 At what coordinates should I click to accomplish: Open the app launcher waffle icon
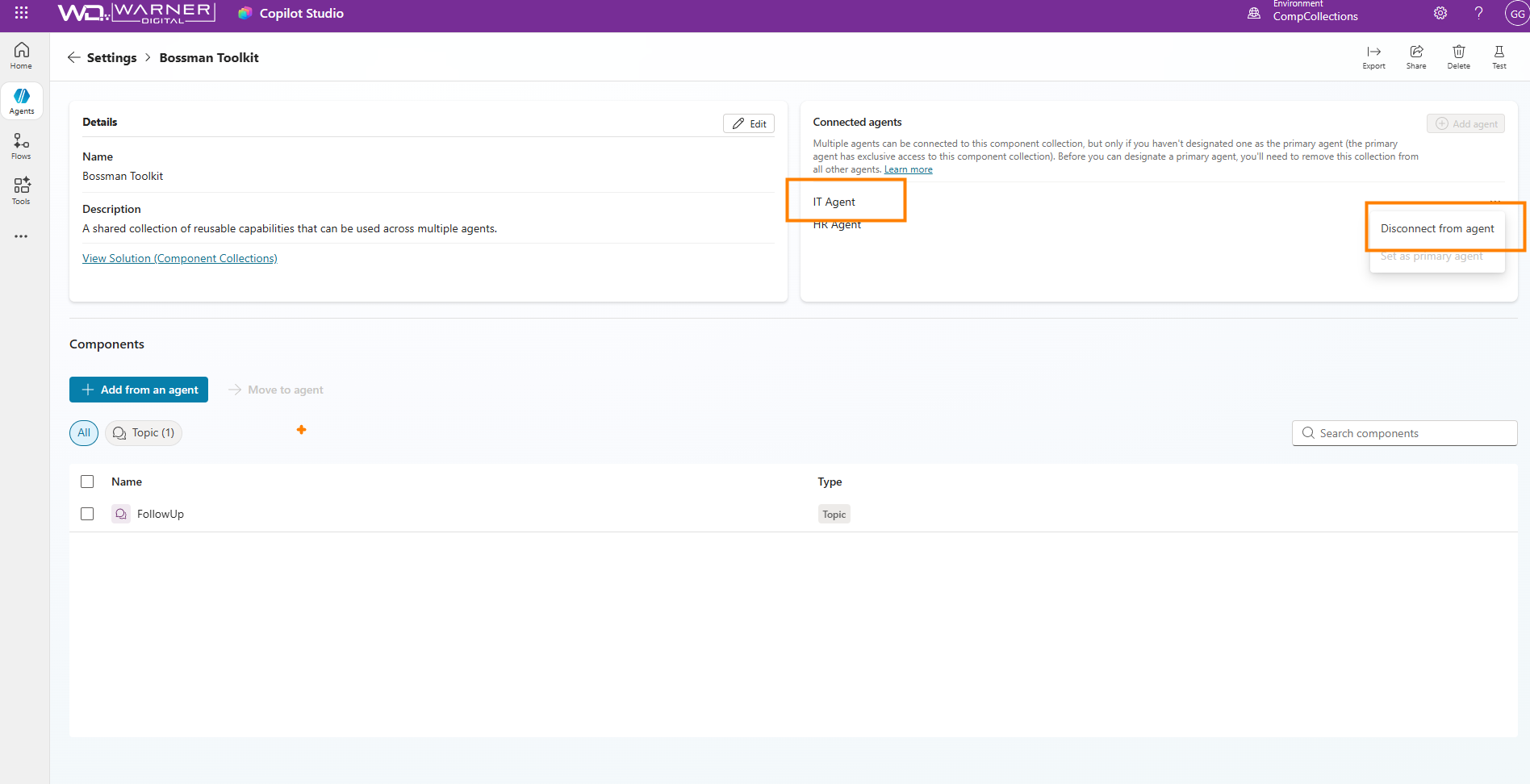22,13
